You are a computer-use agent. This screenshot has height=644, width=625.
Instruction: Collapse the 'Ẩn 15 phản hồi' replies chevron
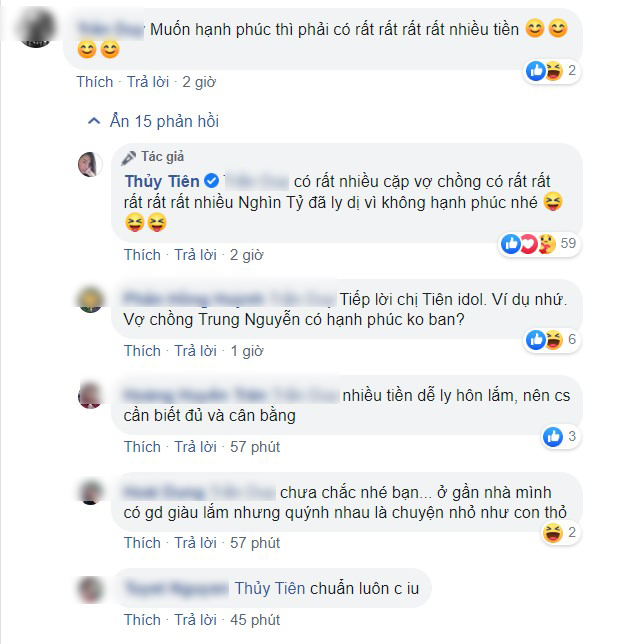tap(94, 121)
